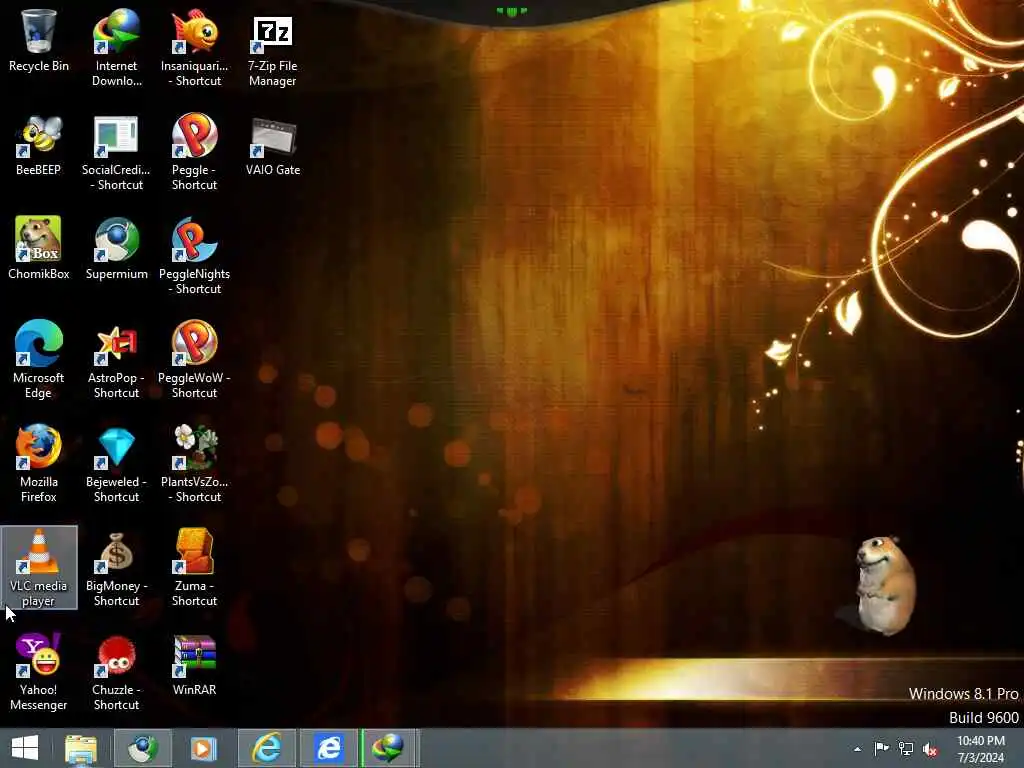Viewport: 1024px width, 768px height.
Task: Select the Chuzzle shortcut icon
Action: coord(116,673)
